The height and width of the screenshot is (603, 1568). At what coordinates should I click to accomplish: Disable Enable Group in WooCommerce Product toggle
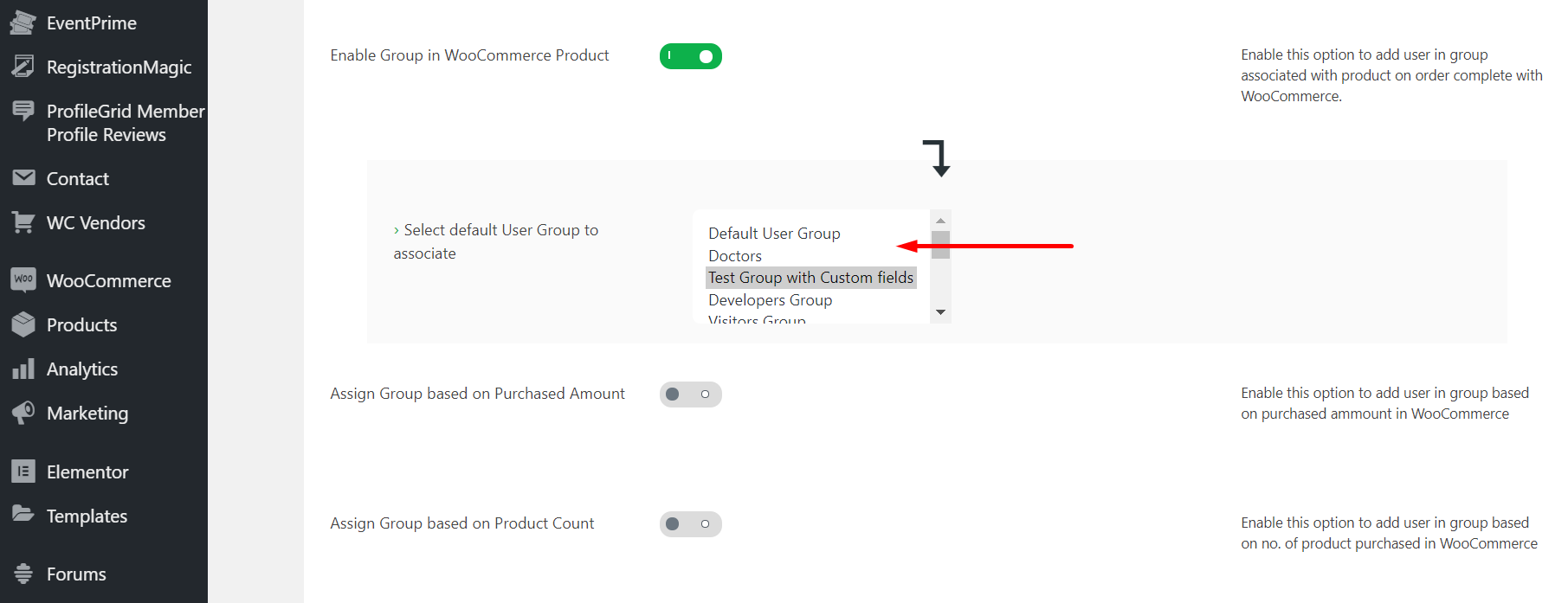pyautogui.click(x=690, y=56)
